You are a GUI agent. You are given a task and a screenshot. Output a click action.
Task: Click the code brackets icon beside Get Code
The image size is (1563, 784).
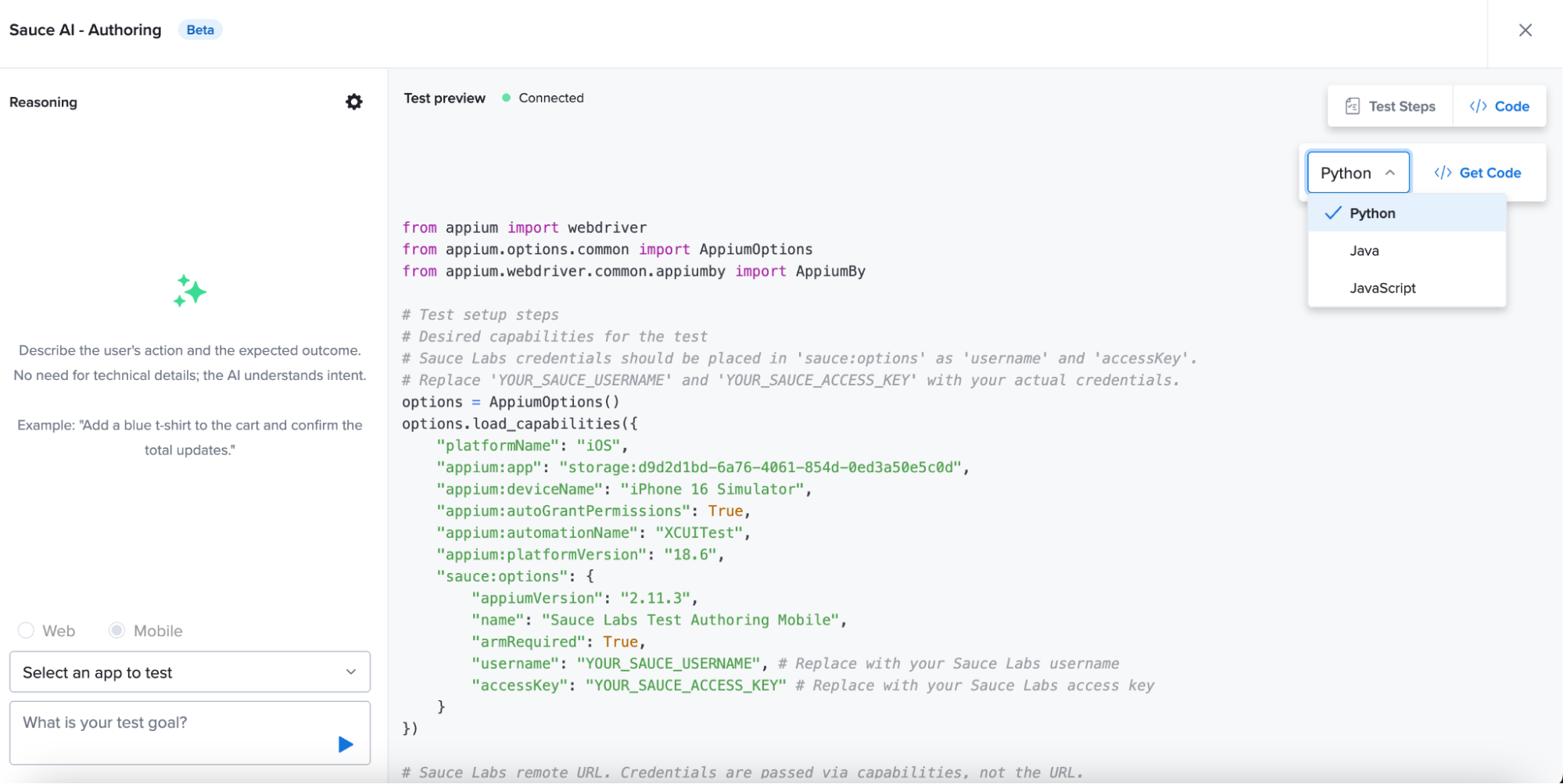click(1443, 172)
